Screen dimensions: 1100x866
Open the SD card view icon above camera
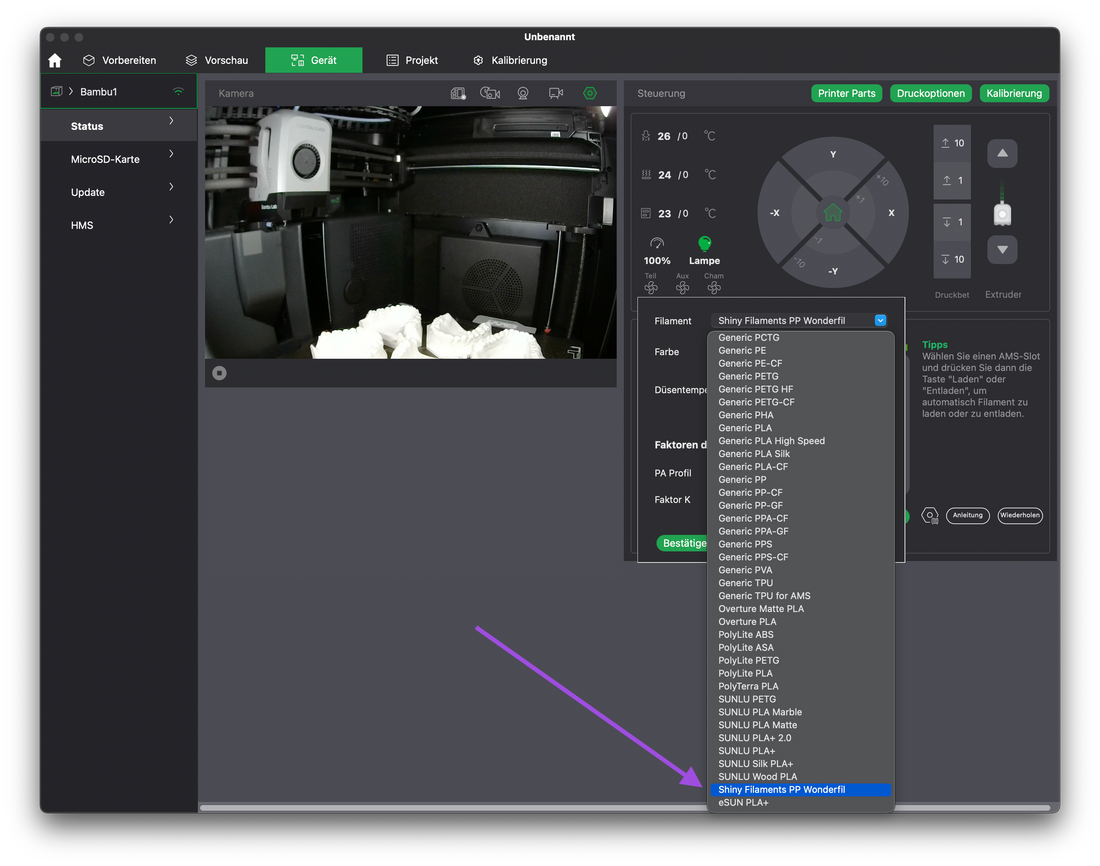tap(458, 93)
